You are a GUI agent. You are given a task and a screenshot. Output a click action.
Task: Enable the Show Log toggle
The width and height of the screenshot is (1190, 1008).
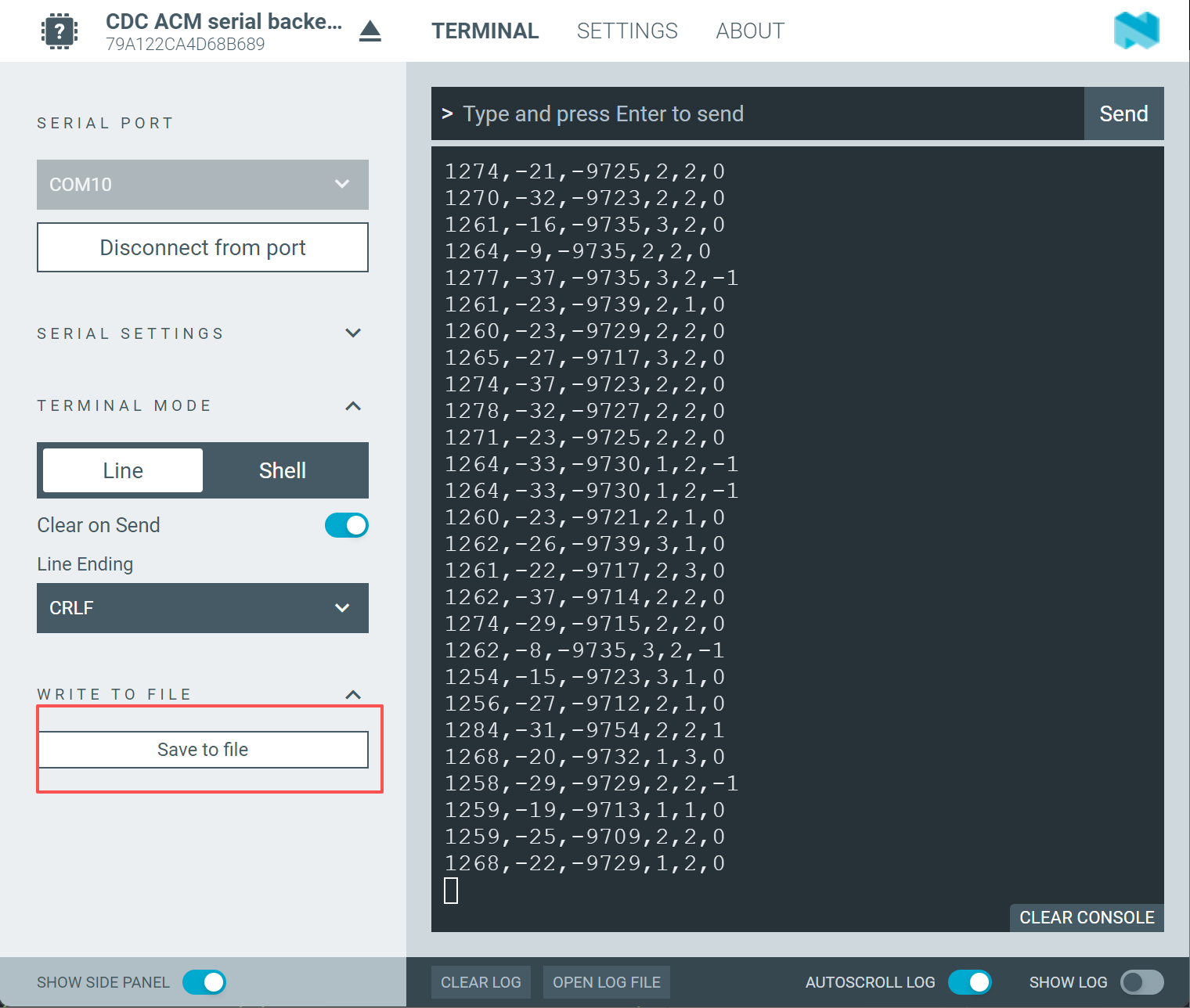point(1142,982)
